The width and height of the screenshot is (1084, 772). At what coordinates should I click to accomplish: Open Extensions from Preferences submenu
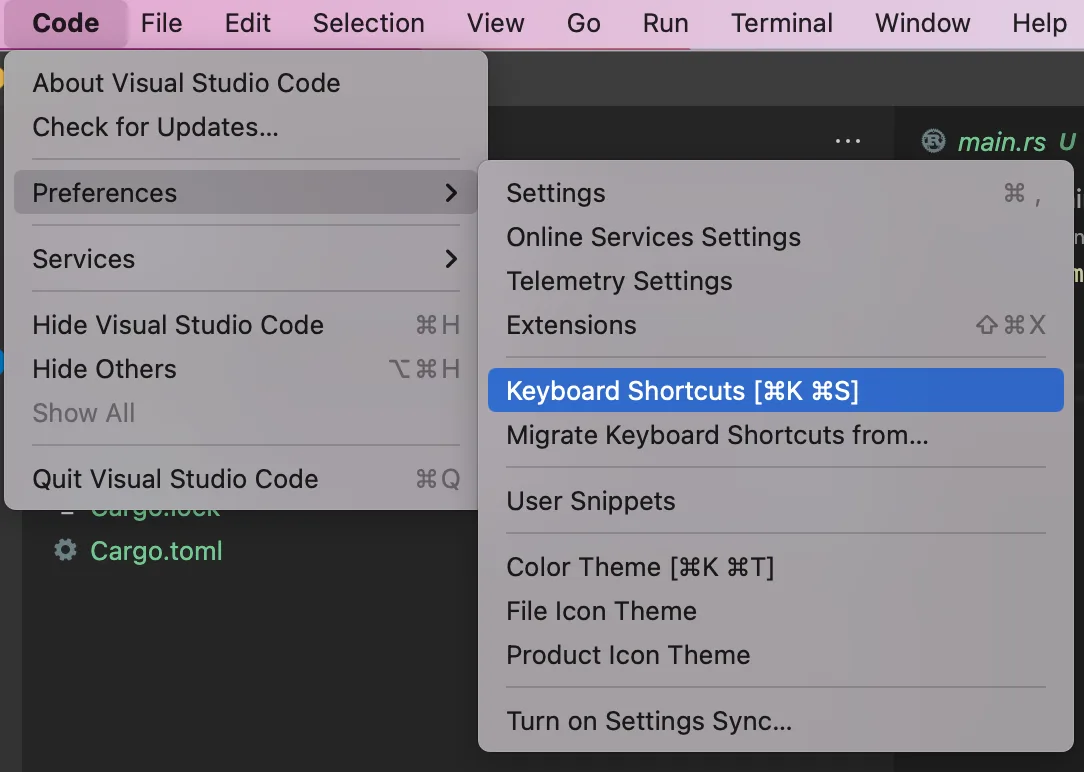[776, 325]
